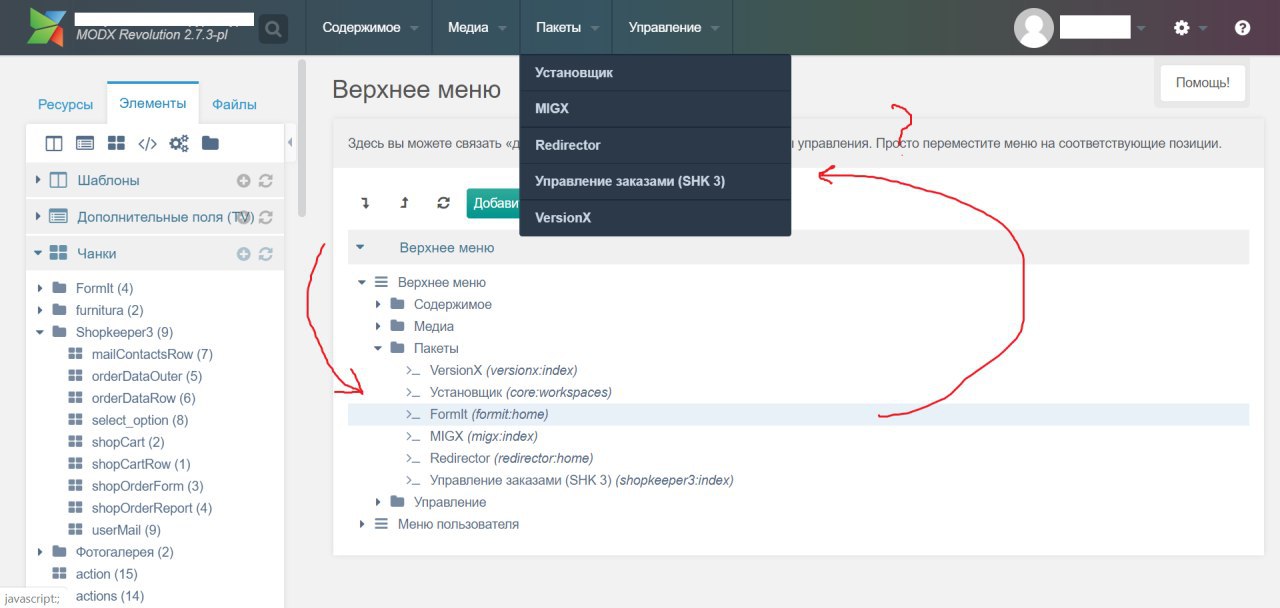Screen dimensions: 1280x608
Task: Click new chunk toolbar icon
Action: (x=116, y=144)
